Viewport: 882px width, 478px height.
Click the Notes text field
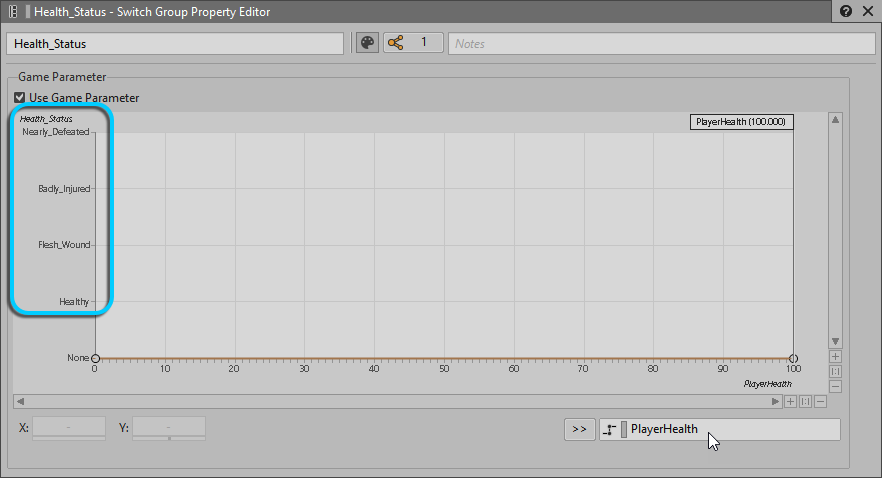pos(661,43)
